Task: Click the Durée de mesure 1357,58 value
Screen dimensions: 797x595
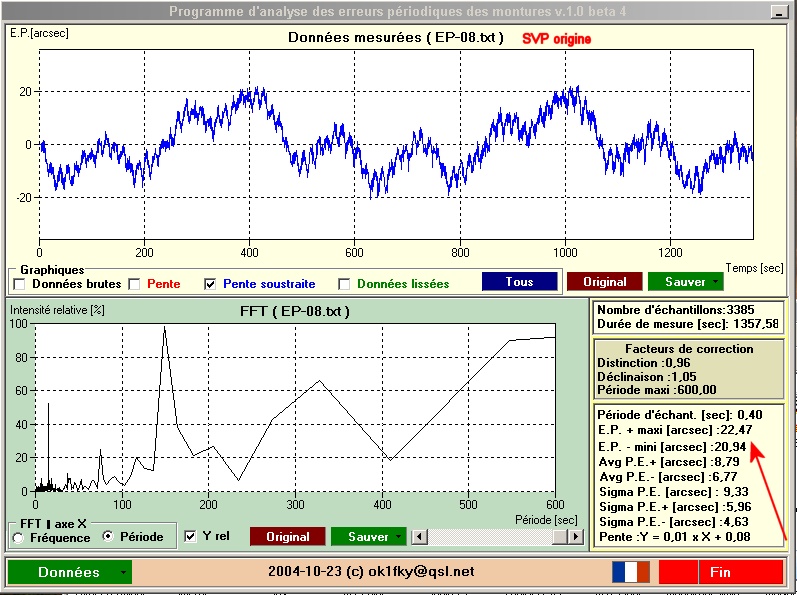Action: 687,324
